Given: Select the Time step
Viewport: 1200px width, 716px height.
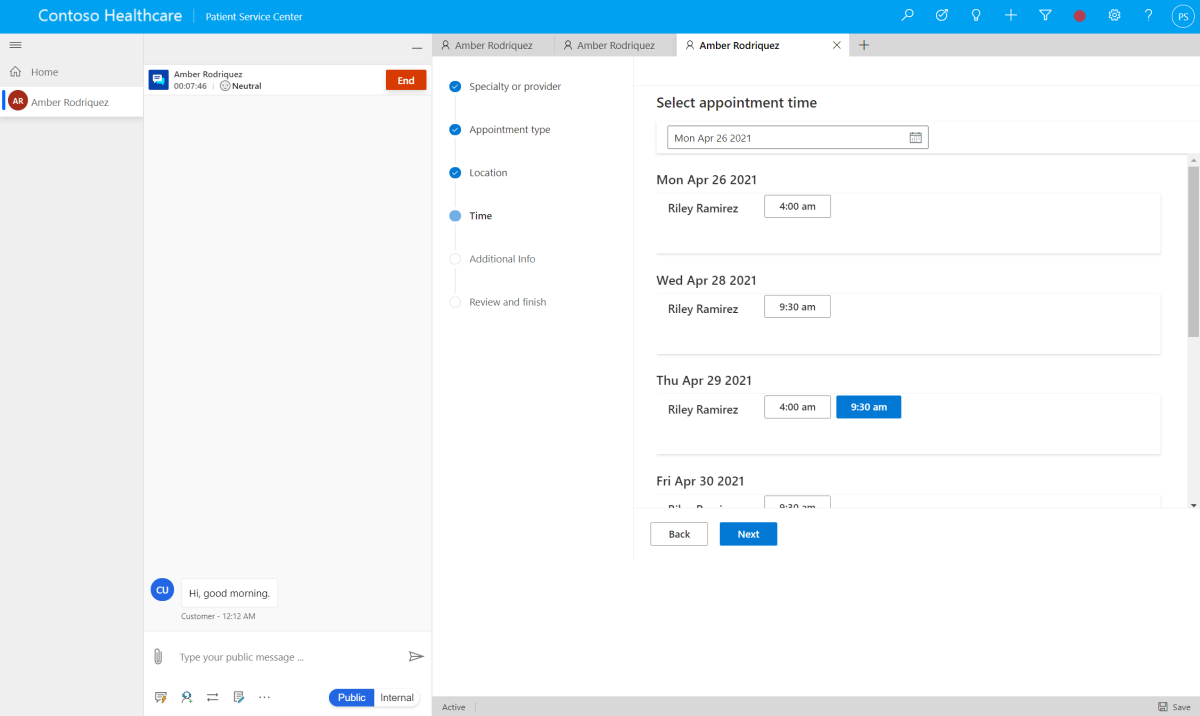Looking at the screenshot, I should 480,216.
